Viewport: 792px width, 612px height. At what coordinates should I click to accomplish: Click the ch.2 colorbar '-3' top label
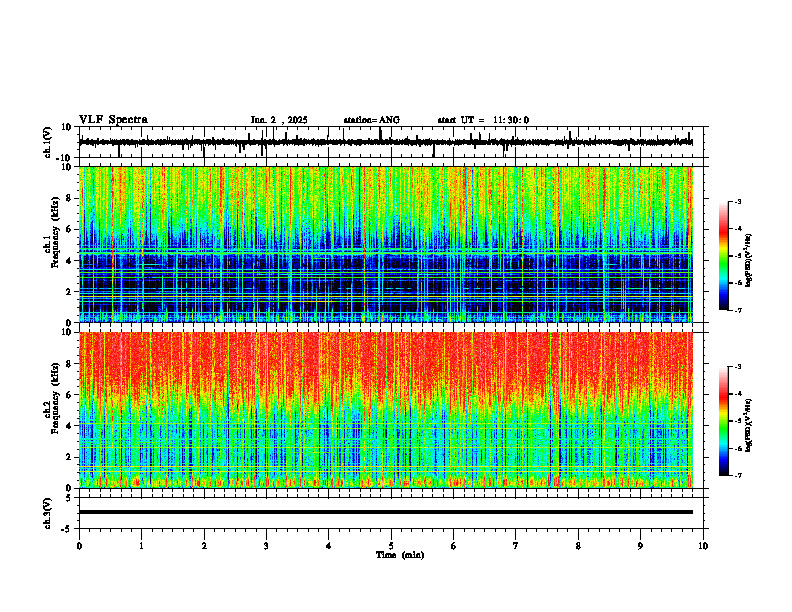(x=737, y=367)
